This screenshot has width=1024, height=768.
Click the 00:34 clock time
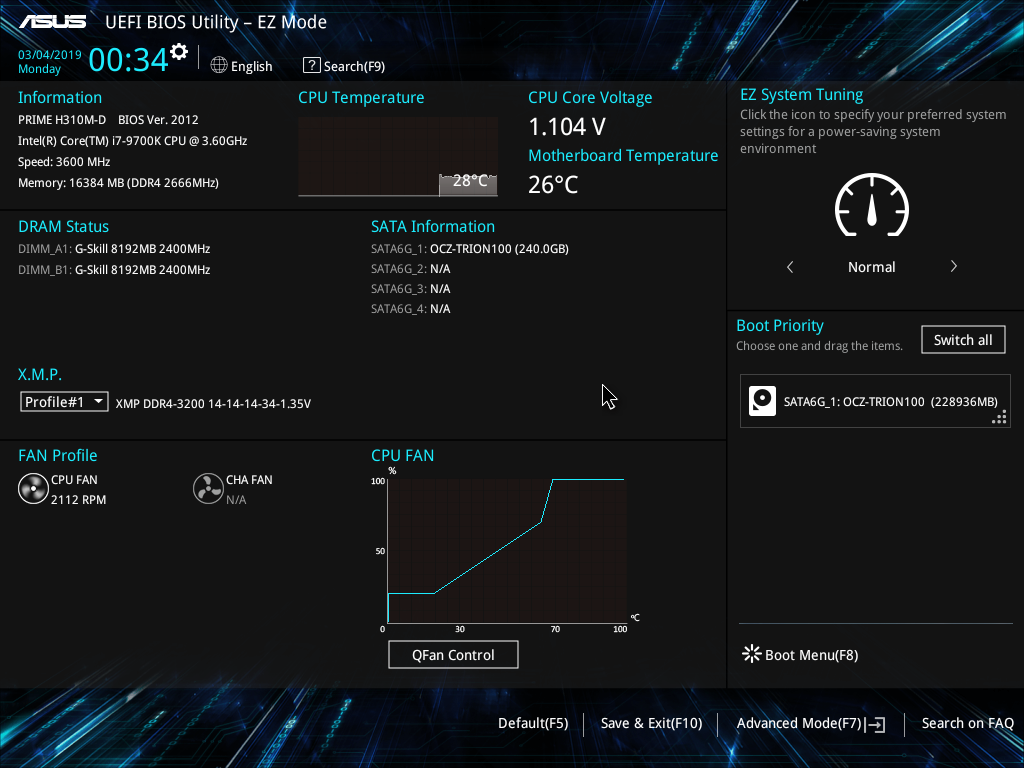pos(128,59)
